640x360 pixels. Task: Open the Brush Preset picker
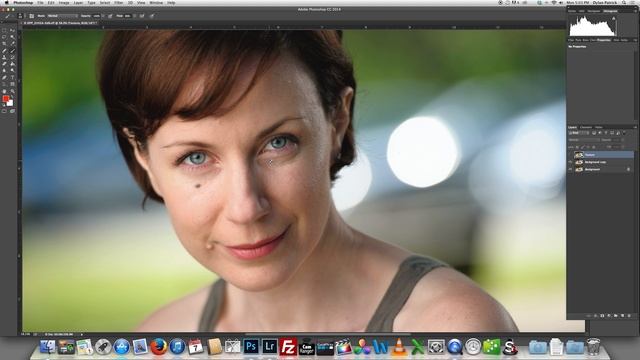click(20, 16)
